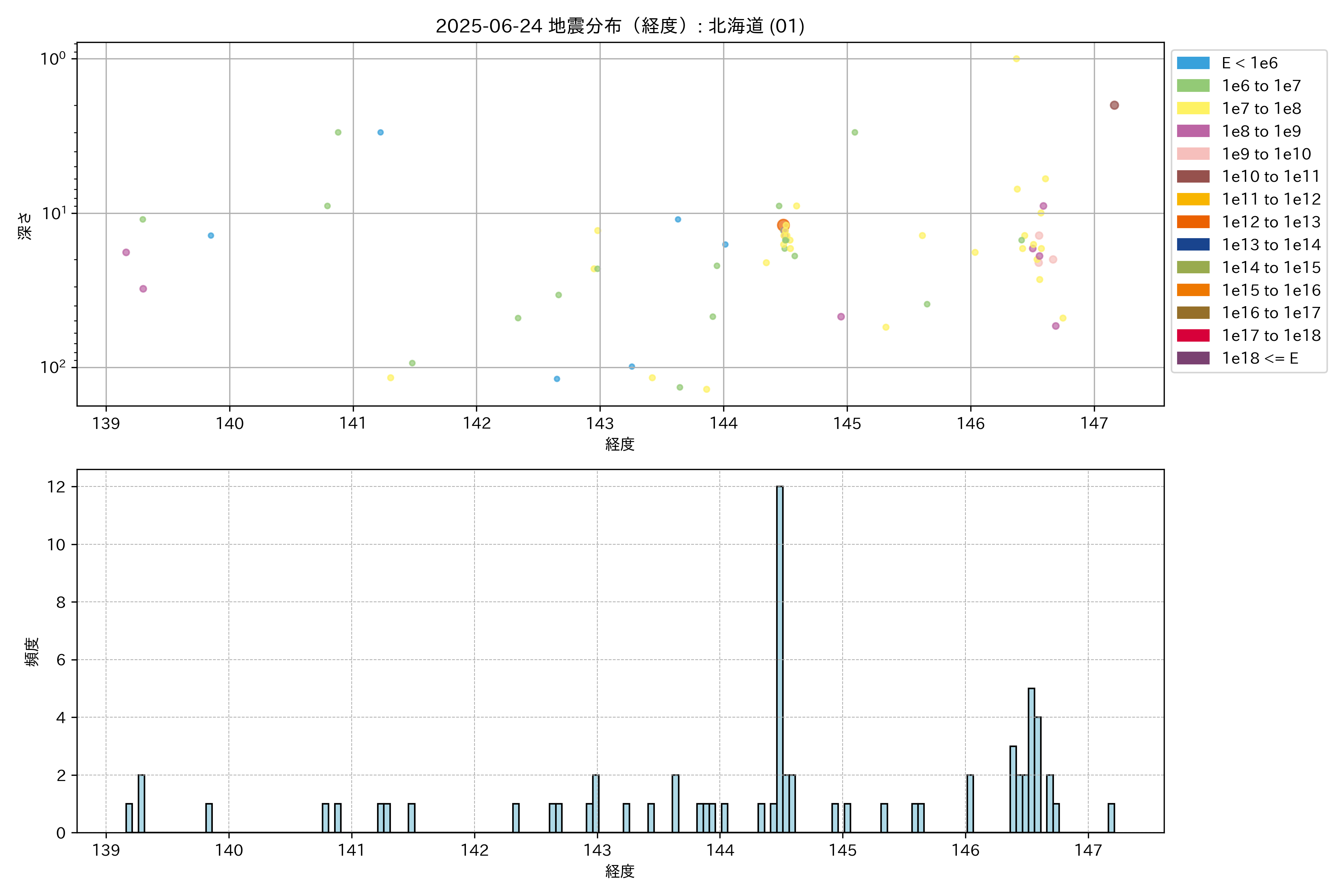The image size is (1344, 896).
Task: Click the brown scatter point near longitude 147
Action: click(x=1114, y=105)
